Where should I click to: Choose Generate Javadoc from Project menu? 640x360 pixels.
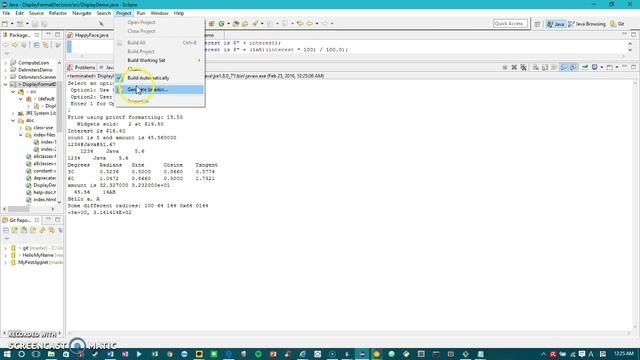coord(159,89)
